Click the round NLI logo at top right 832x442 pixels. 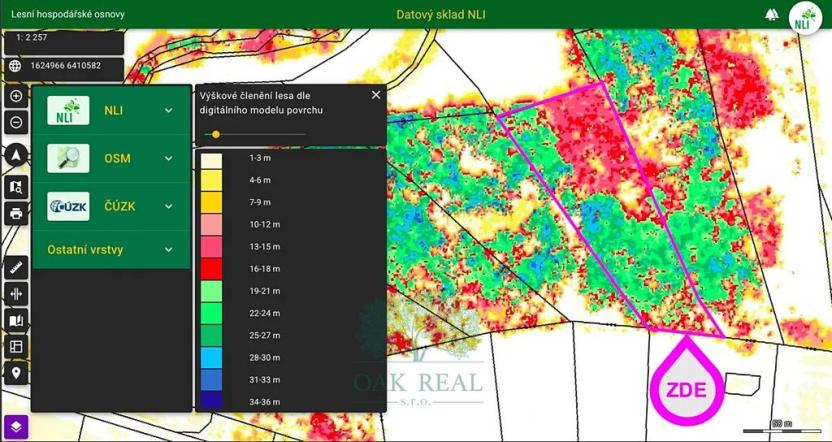[x=805, y=17]
